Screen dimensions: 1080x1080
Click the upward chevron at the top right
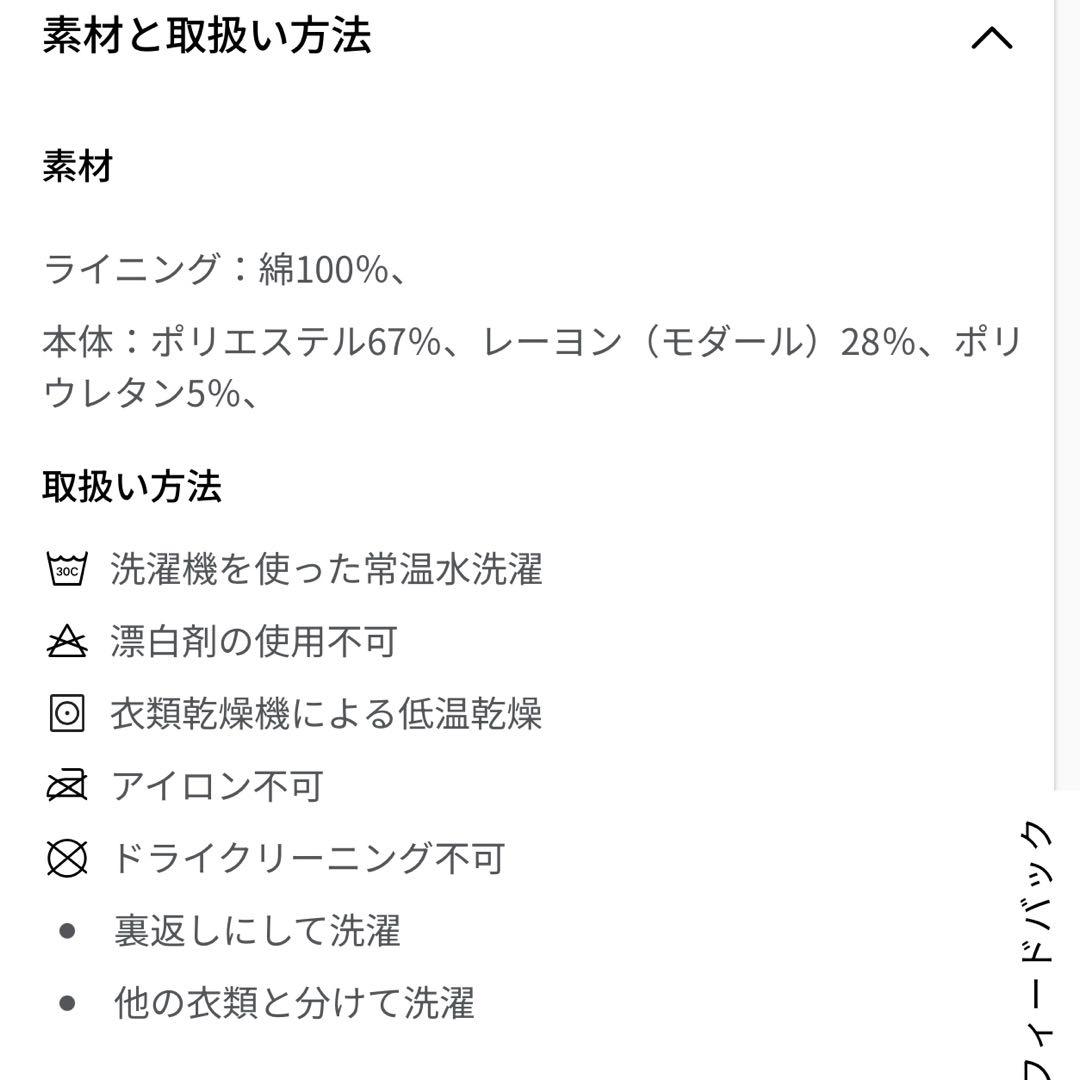coord(991,39)
